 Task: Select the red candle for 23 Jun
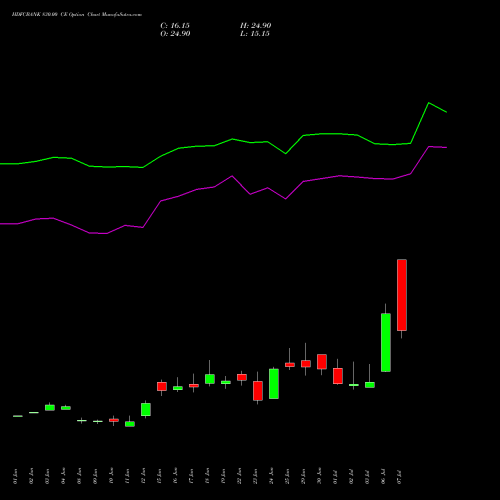(x=258, y=391)
